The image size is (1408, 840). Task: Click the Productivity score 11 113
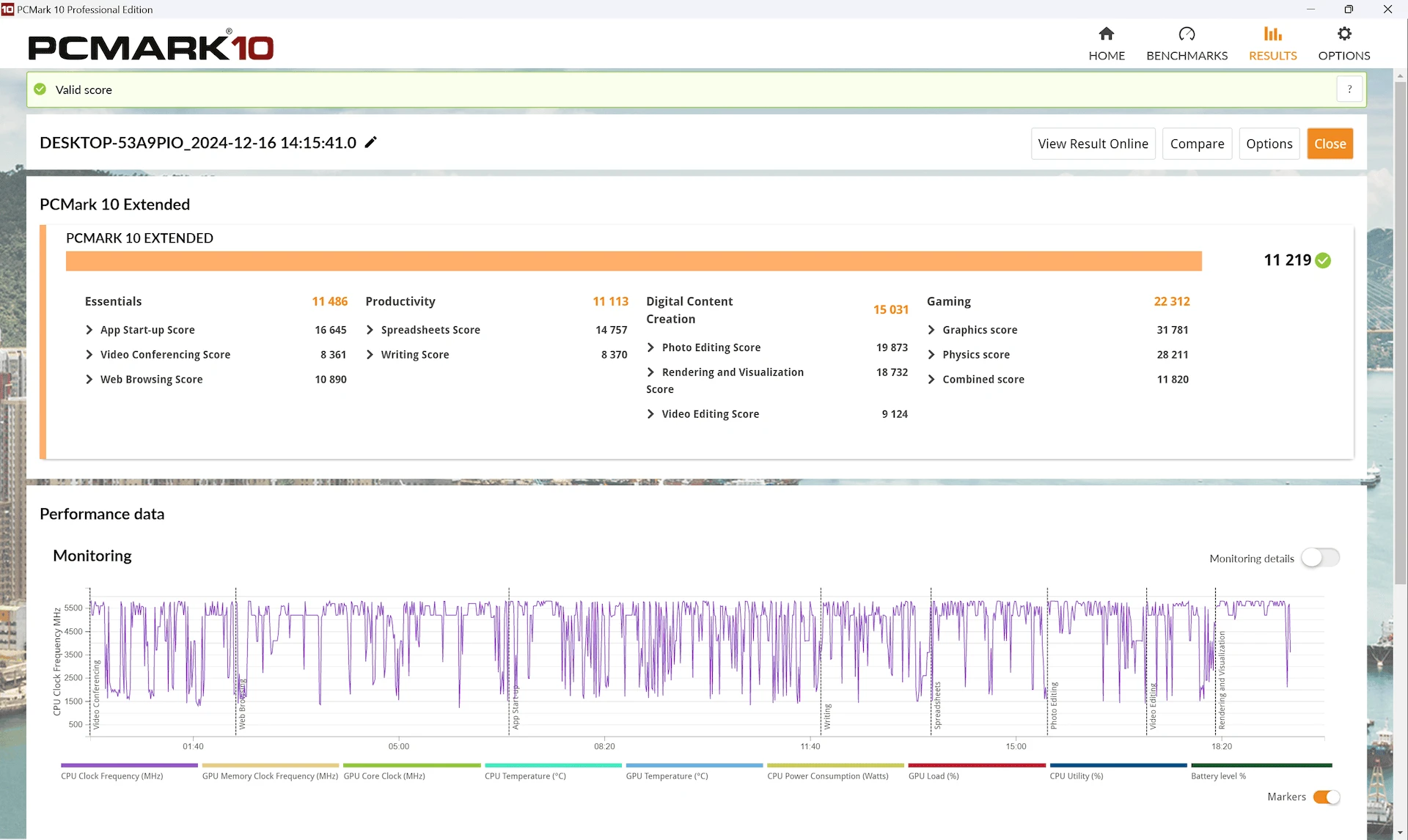[610, 301]
